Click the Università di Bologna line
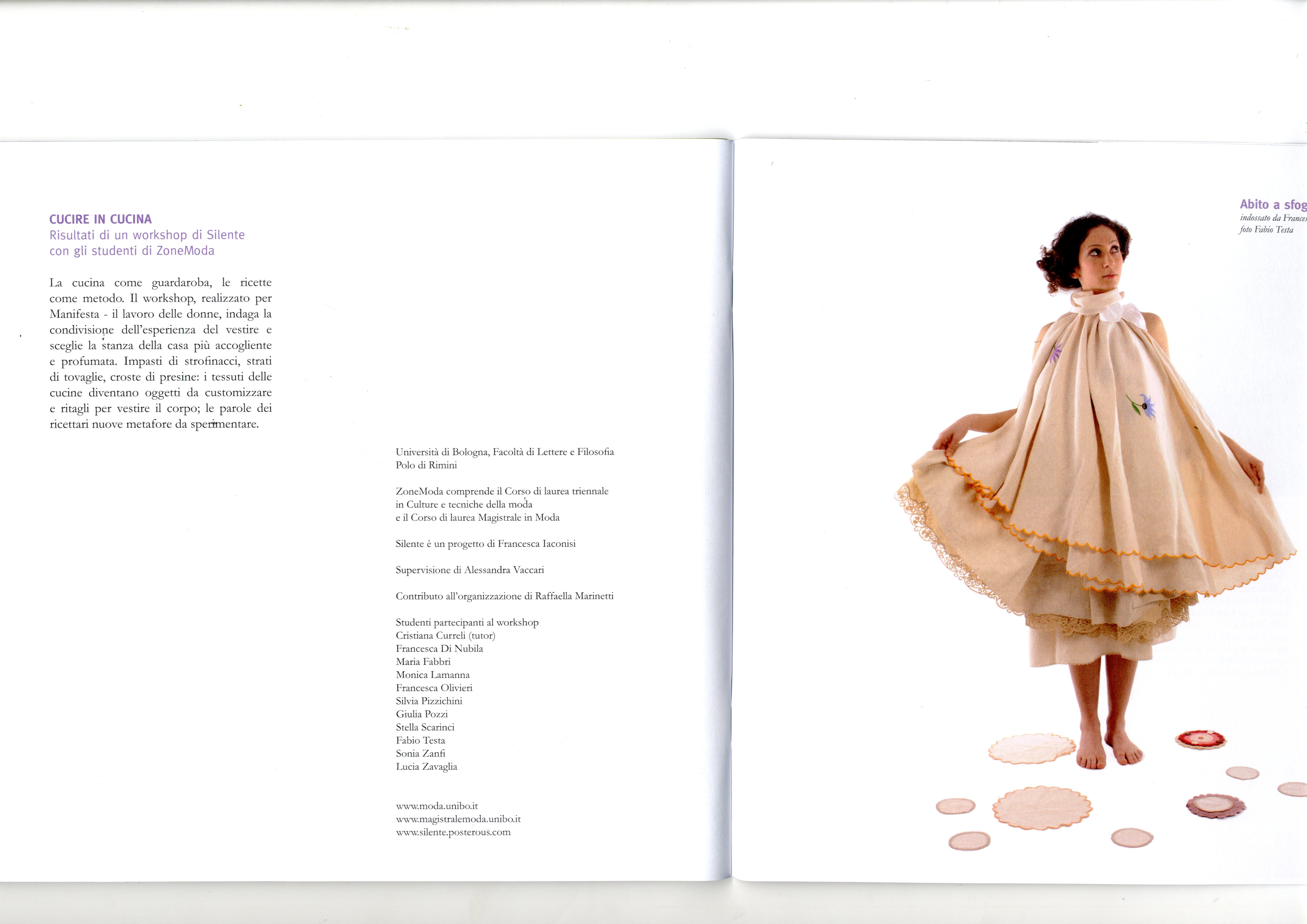The width and height of the screenshot is (1307, 924). pos(504,452)
